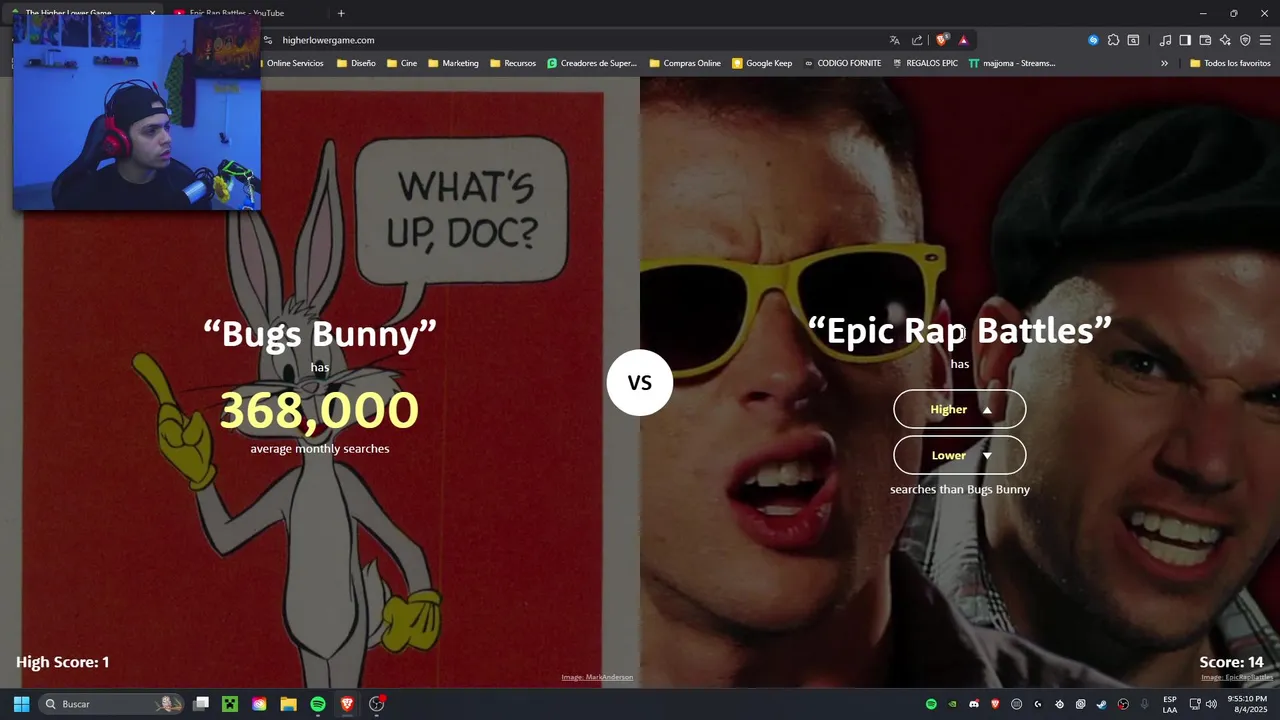Click the NVIDIA system tray icon
Image resolution: width=1280 pixels, height=720 pixels.
coord(952,704)
